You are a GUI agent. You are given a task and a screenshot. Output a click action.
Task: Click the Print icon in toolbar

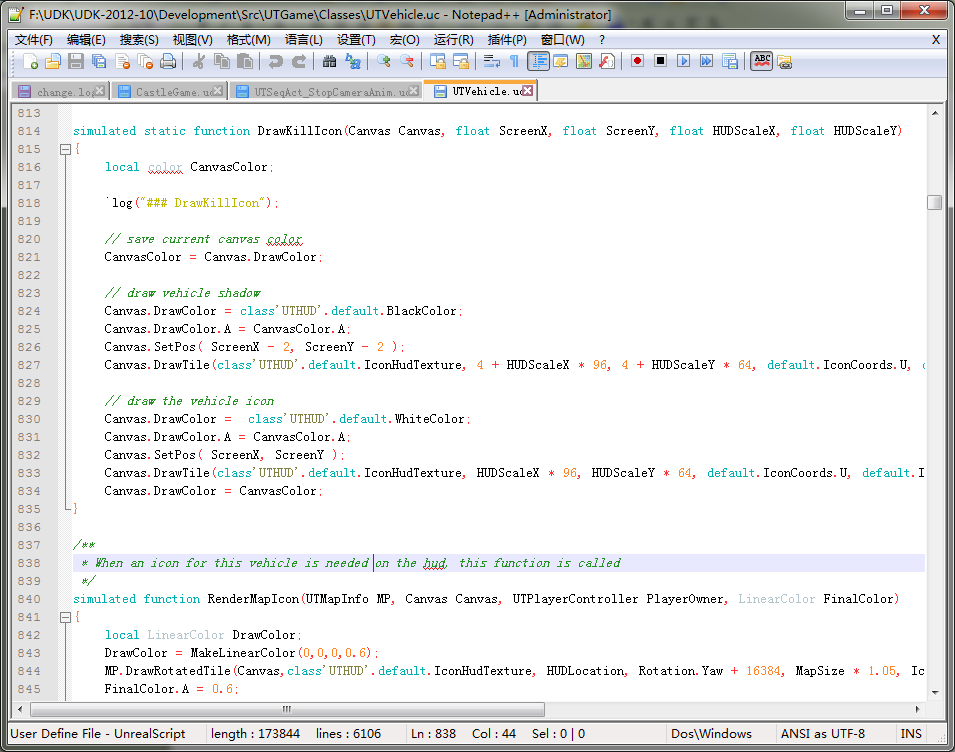pos(168,61)
